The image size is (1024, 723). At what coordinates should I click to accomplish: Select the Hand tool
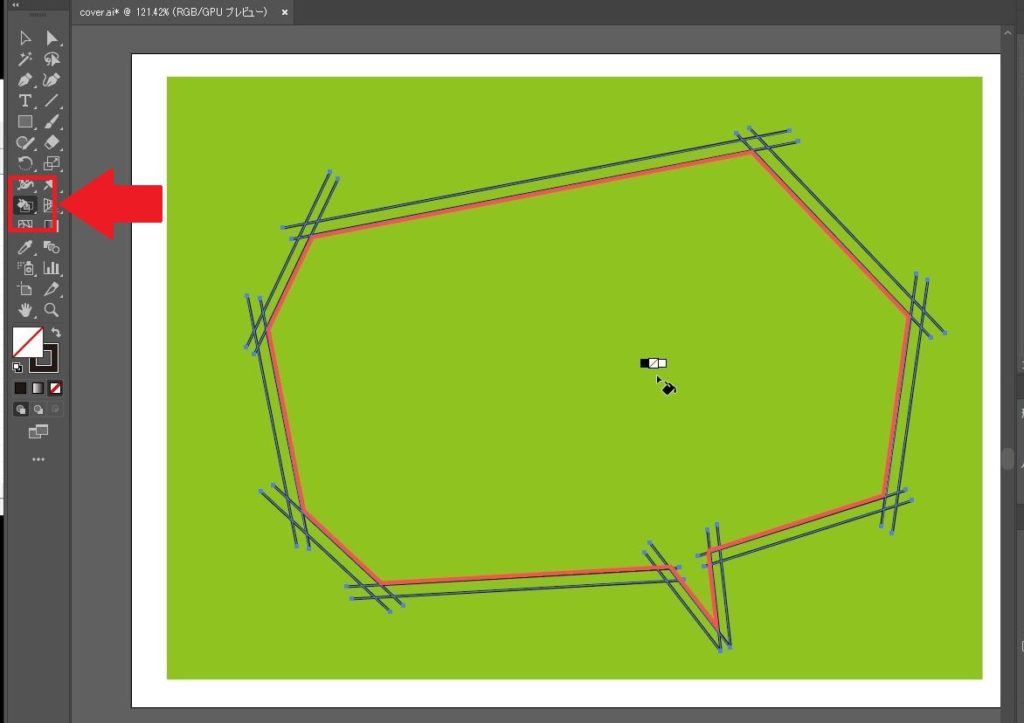[26, 310]
